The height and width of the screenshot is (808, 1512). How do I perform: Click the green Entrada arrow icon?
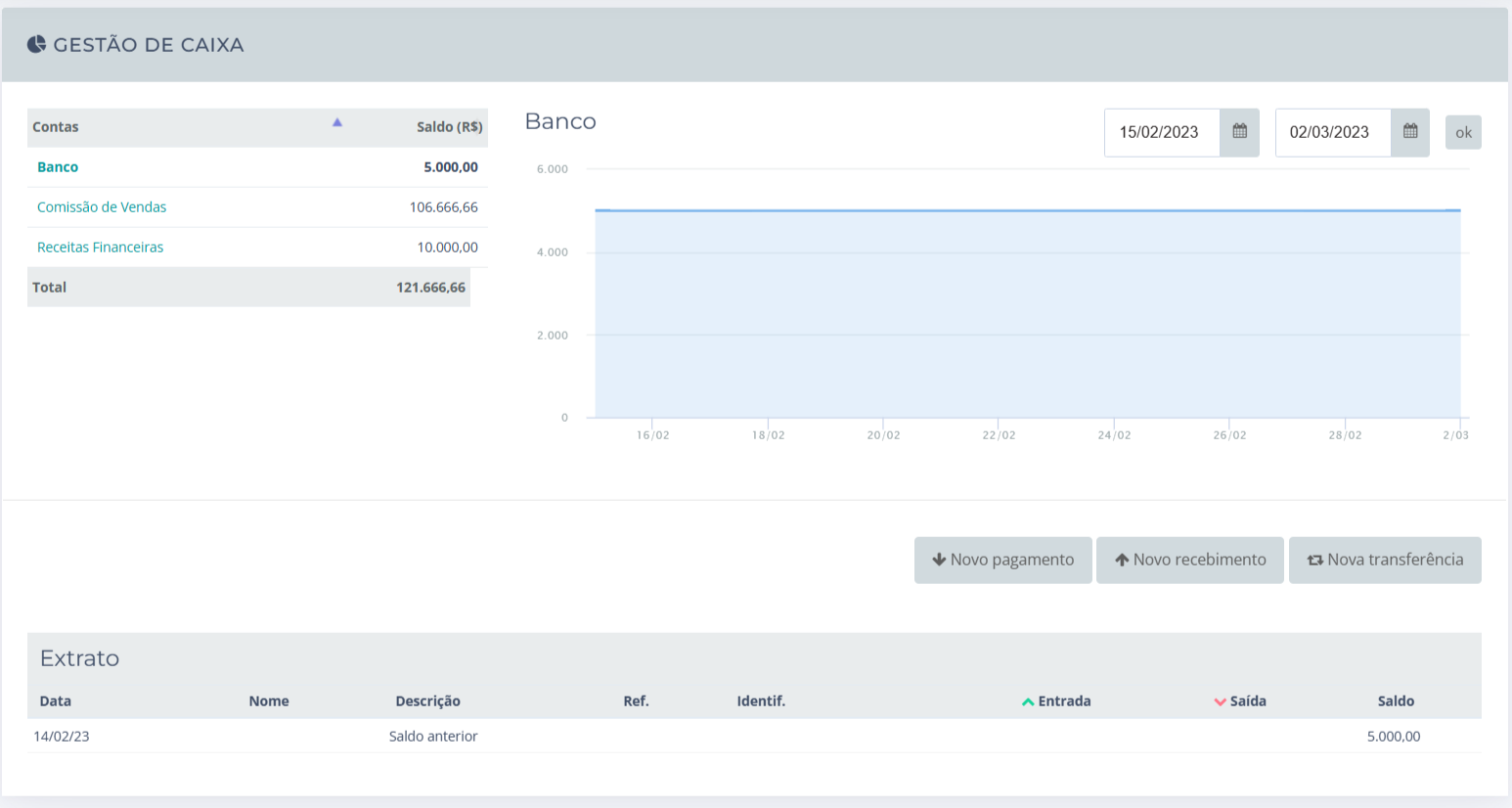tap(1028, 701)
